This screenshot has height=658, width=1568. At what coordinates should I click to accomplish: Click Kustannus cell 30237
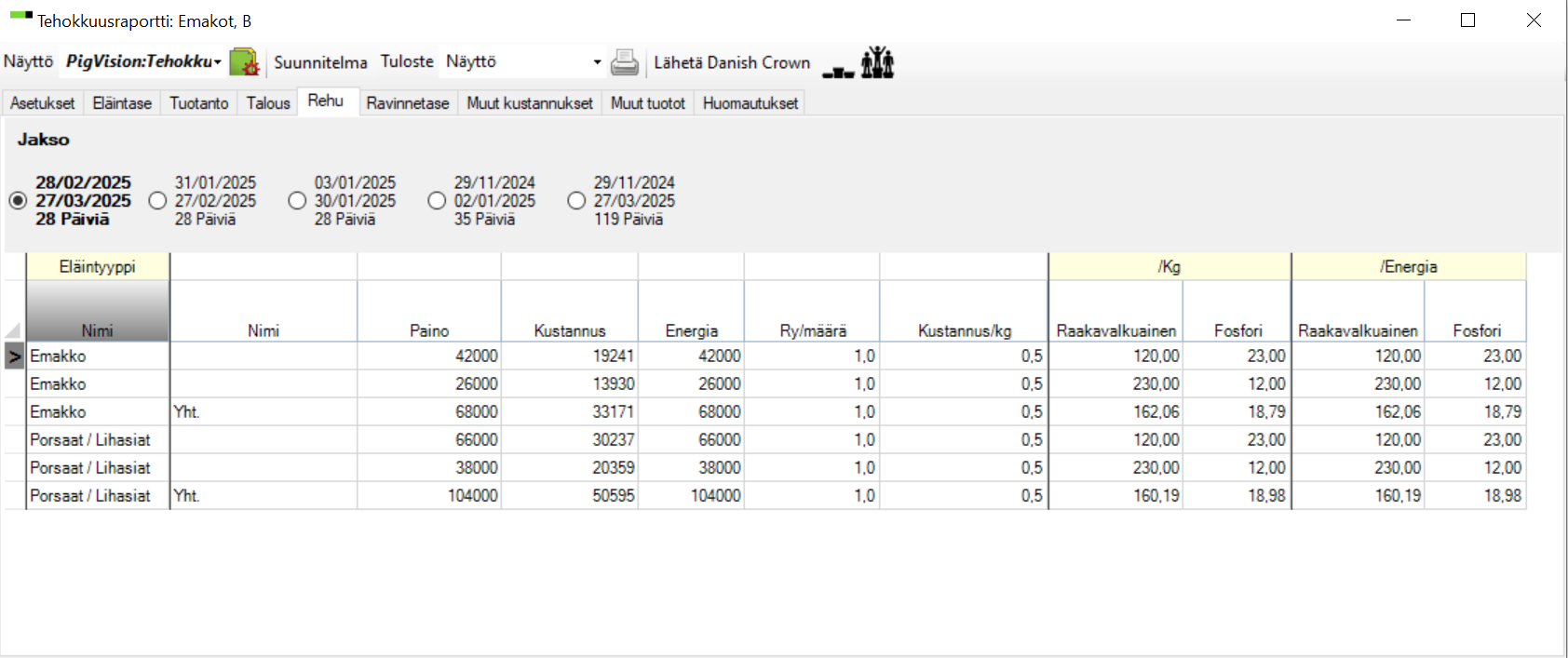coord(570,439)
